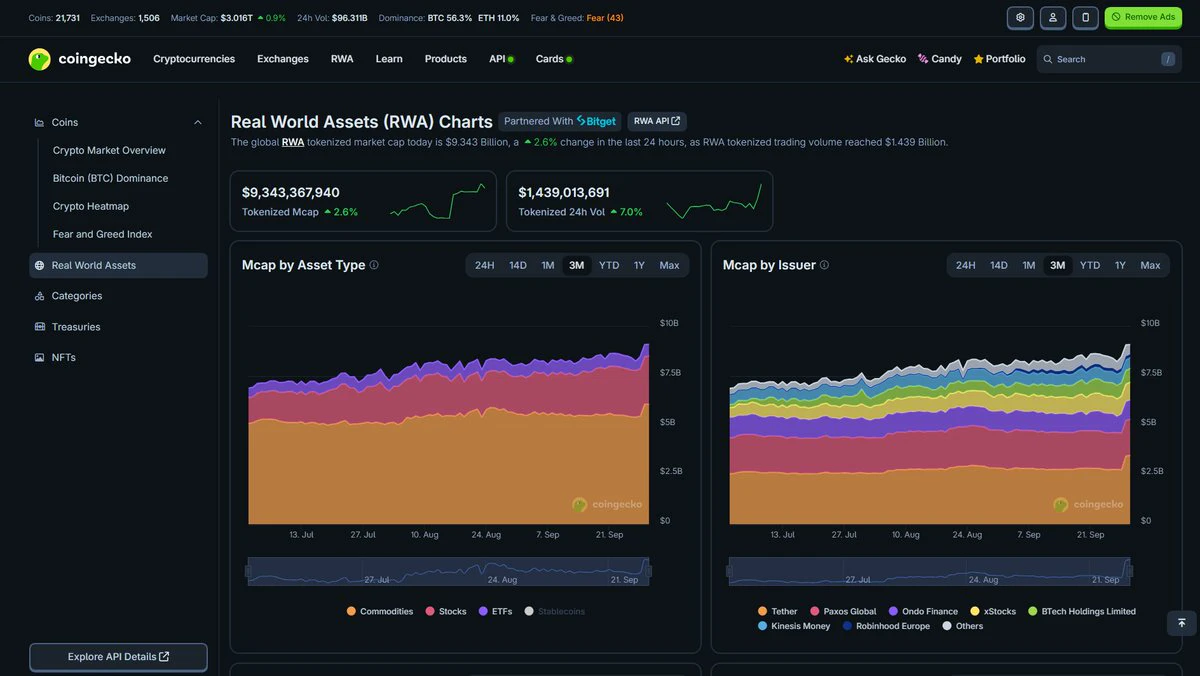Image resolution: width=1200 pixels, height=676 pixels.
Task: Click the Remove Ads button
Action: [x=1143, y=17]
